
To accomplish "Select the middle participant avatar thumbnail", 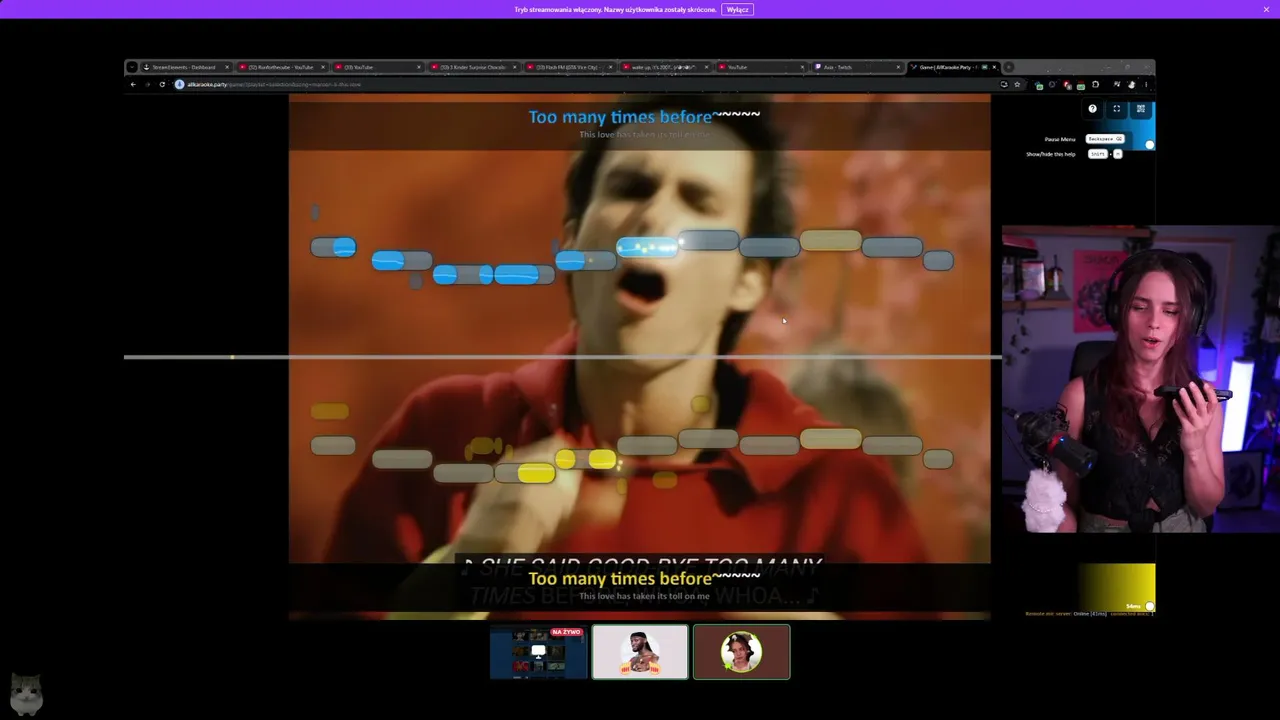I will click(x=640, y=652).
